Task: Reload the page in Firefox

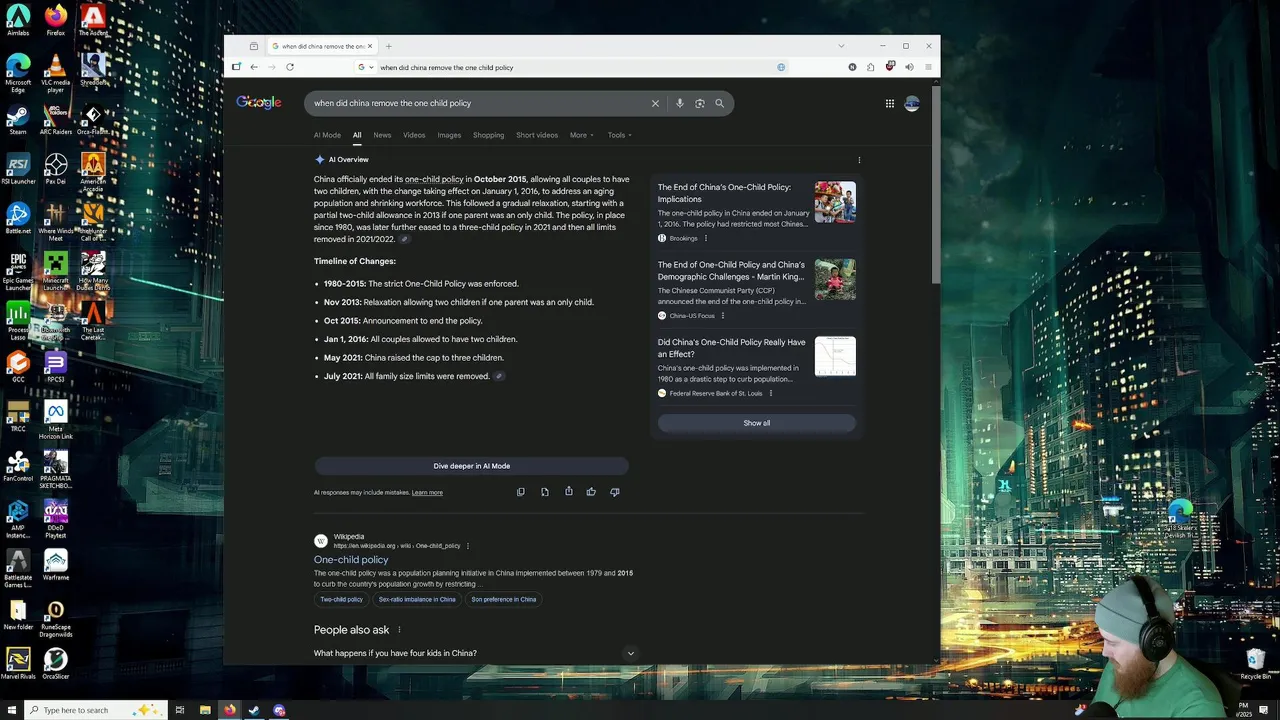Action: tap(290, 67)
